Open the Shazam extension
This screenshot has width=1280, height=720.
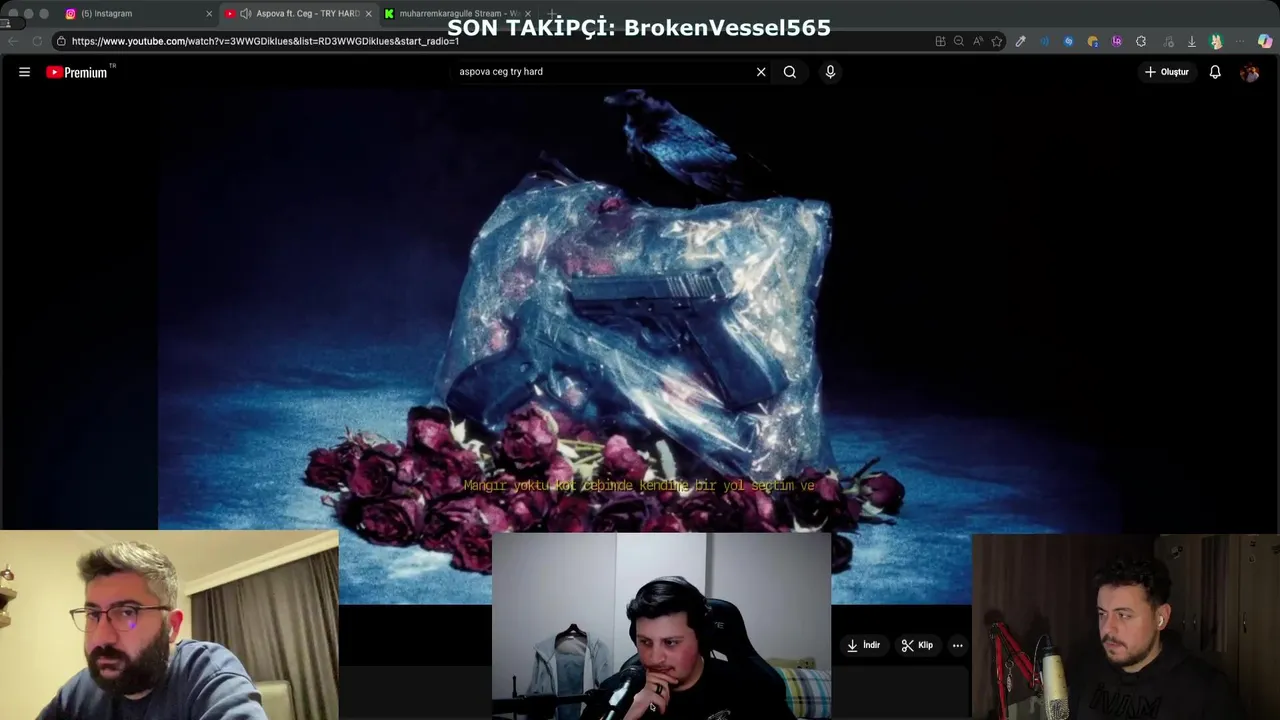pos(1069,41)
